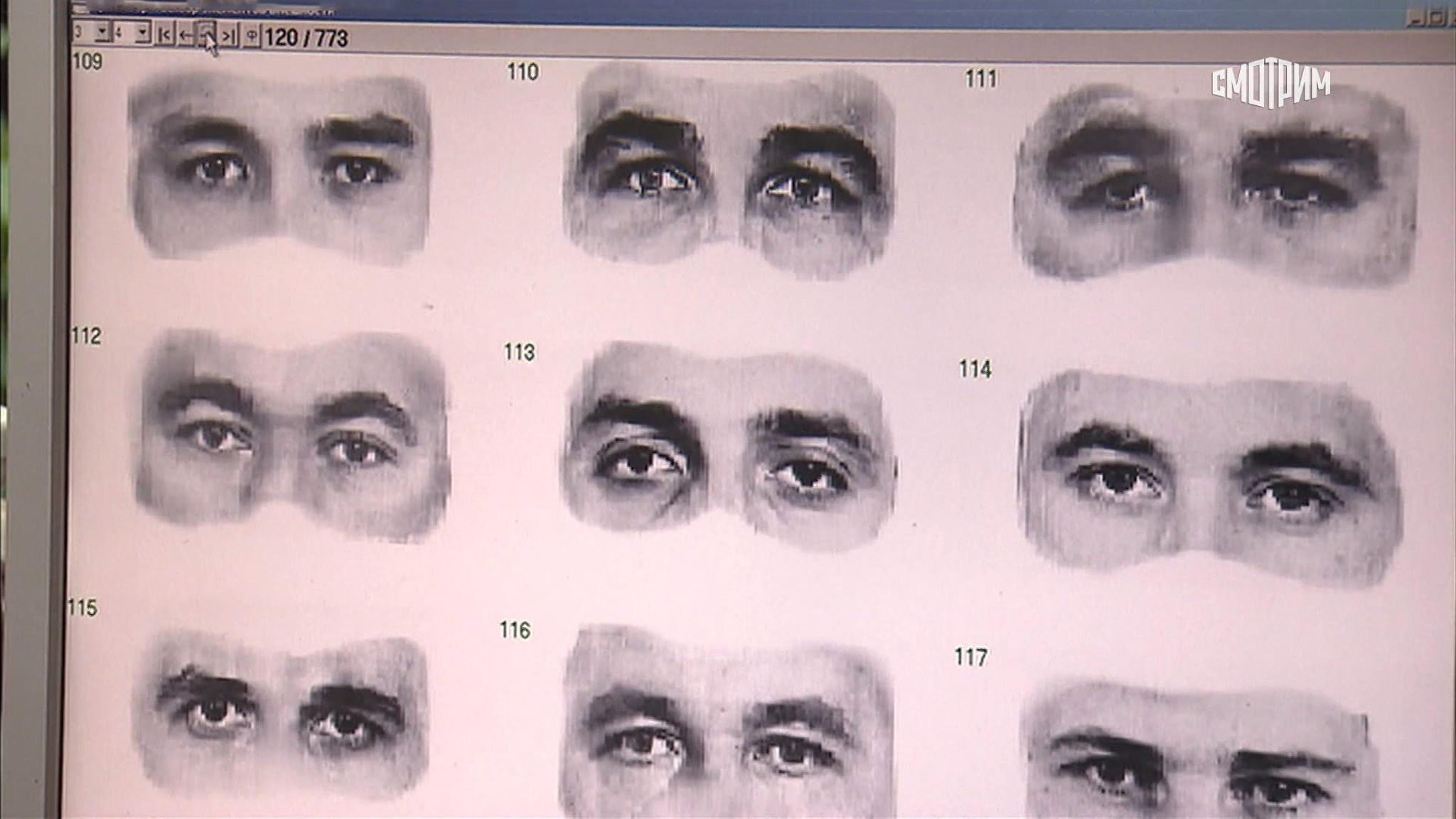Click the number label 117
This screenshot has height=819, width=1456.
tap(970, 658)
